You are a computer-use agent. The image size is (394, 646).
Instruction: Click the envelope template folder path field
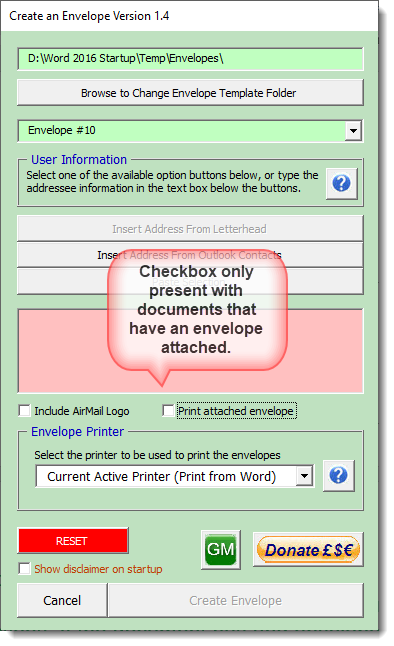190,59
